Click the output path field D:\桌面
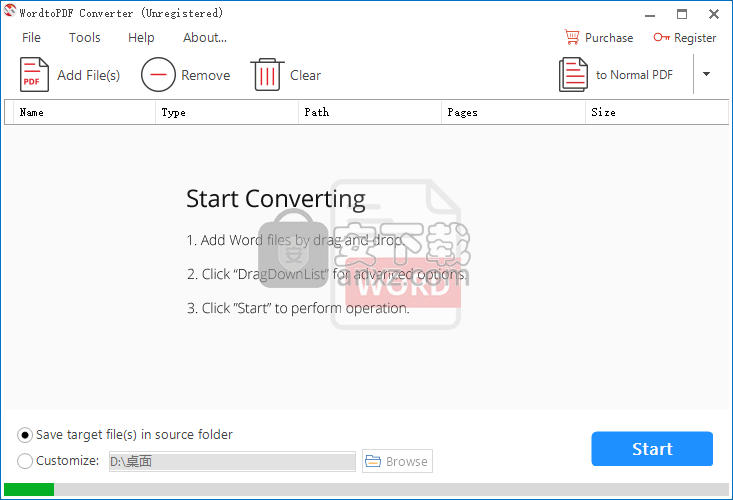The width and height of the screenshot is (733, 500). [232, 461]
